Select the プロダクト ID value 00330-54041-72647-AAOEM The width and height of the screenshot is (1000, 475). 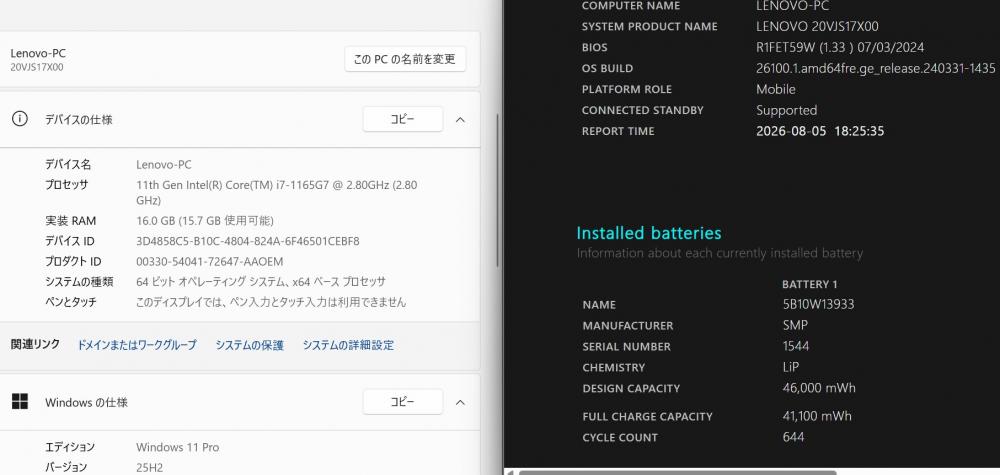coord(209,261)
